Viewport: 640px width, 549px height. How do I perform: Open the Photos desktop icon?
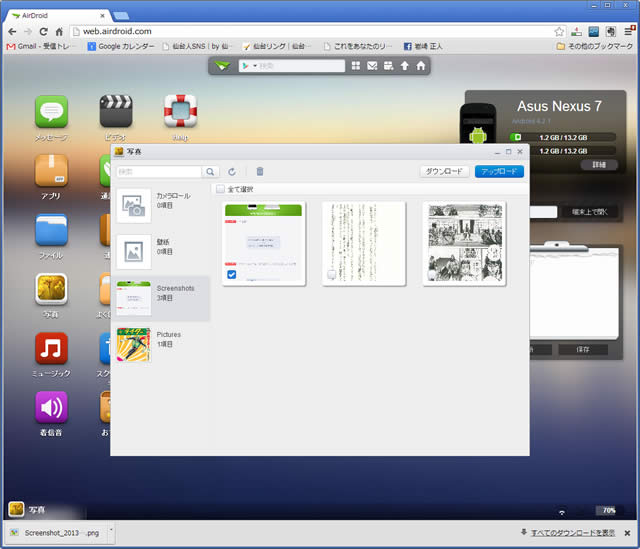click(x=51, y=289)
